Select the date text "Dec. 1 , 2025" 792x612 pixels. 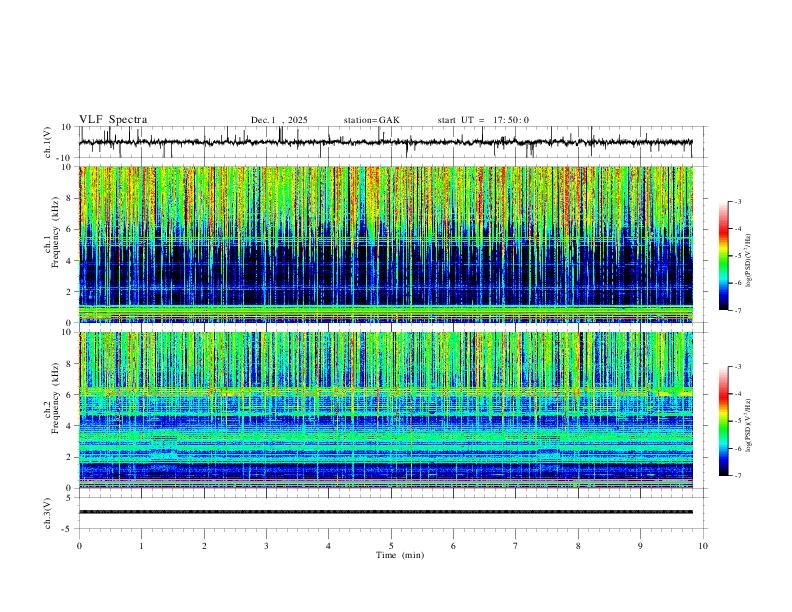coord(279,120)
